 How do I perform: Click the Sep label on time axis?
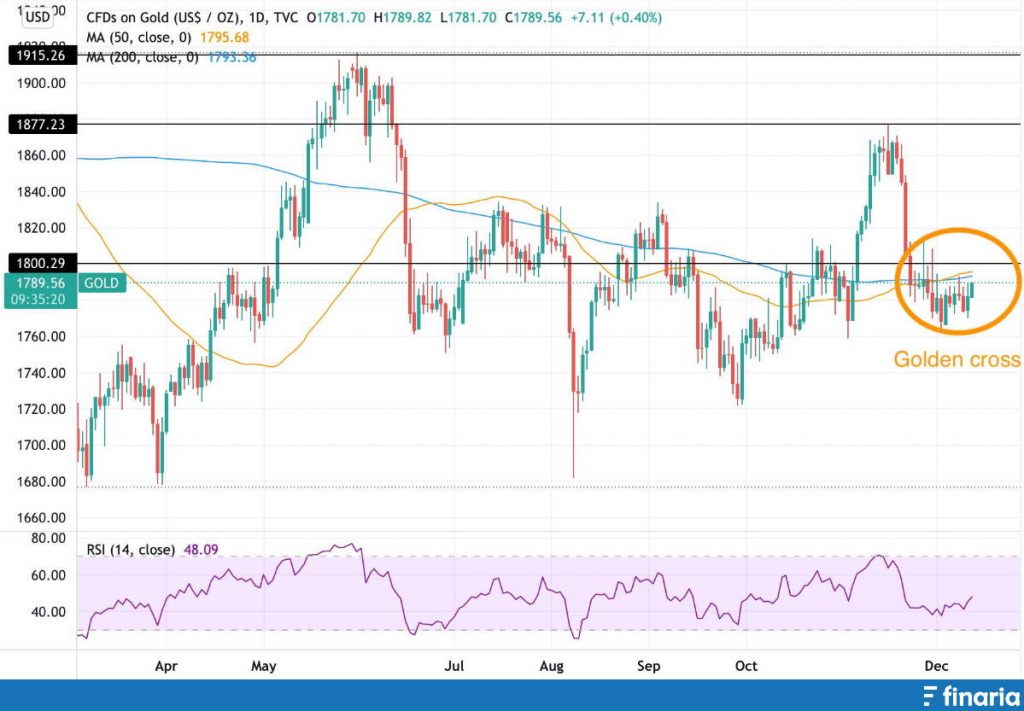click(649, 667)
